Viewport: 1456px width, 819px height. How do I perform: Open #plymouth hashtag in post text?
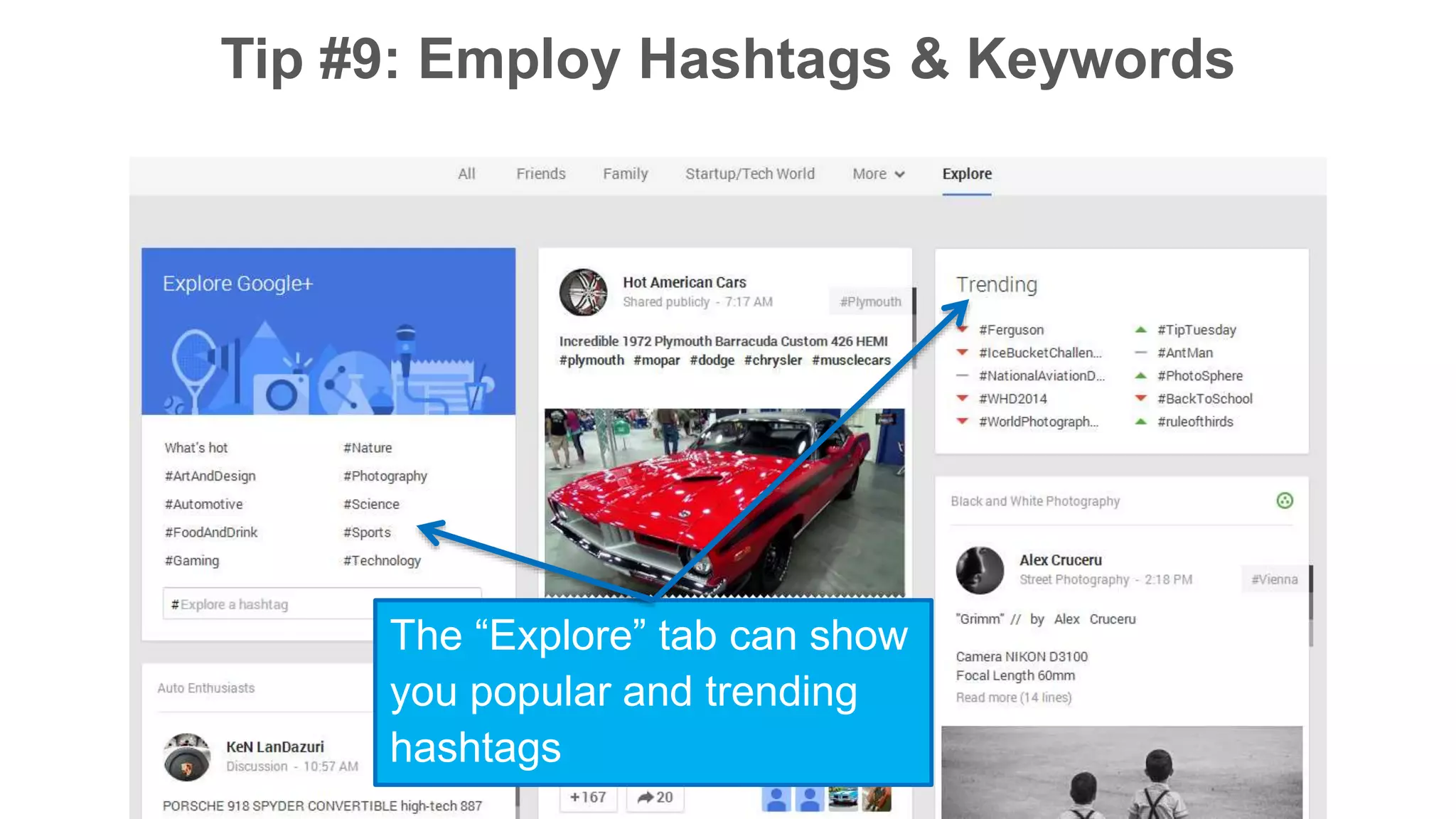pos(591,360)
